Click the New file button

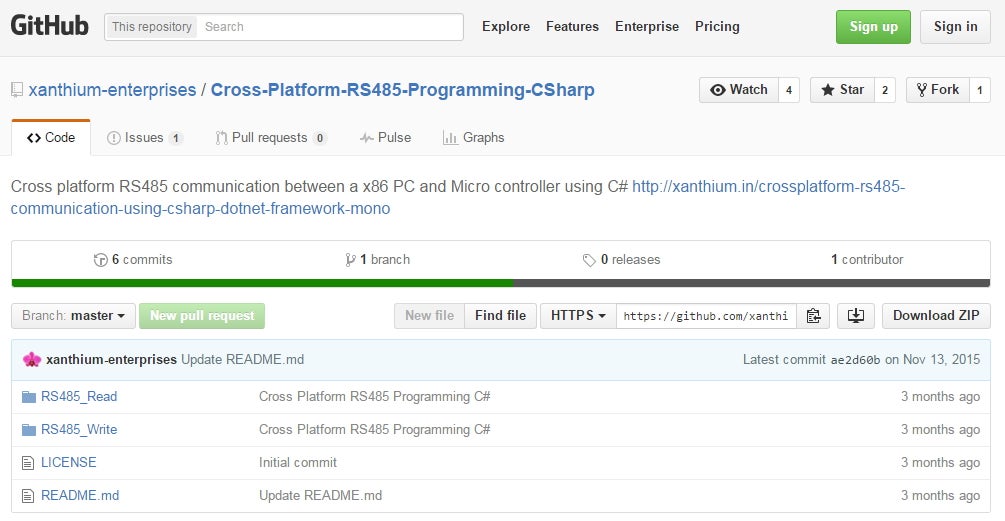click(x=429, y=316)
